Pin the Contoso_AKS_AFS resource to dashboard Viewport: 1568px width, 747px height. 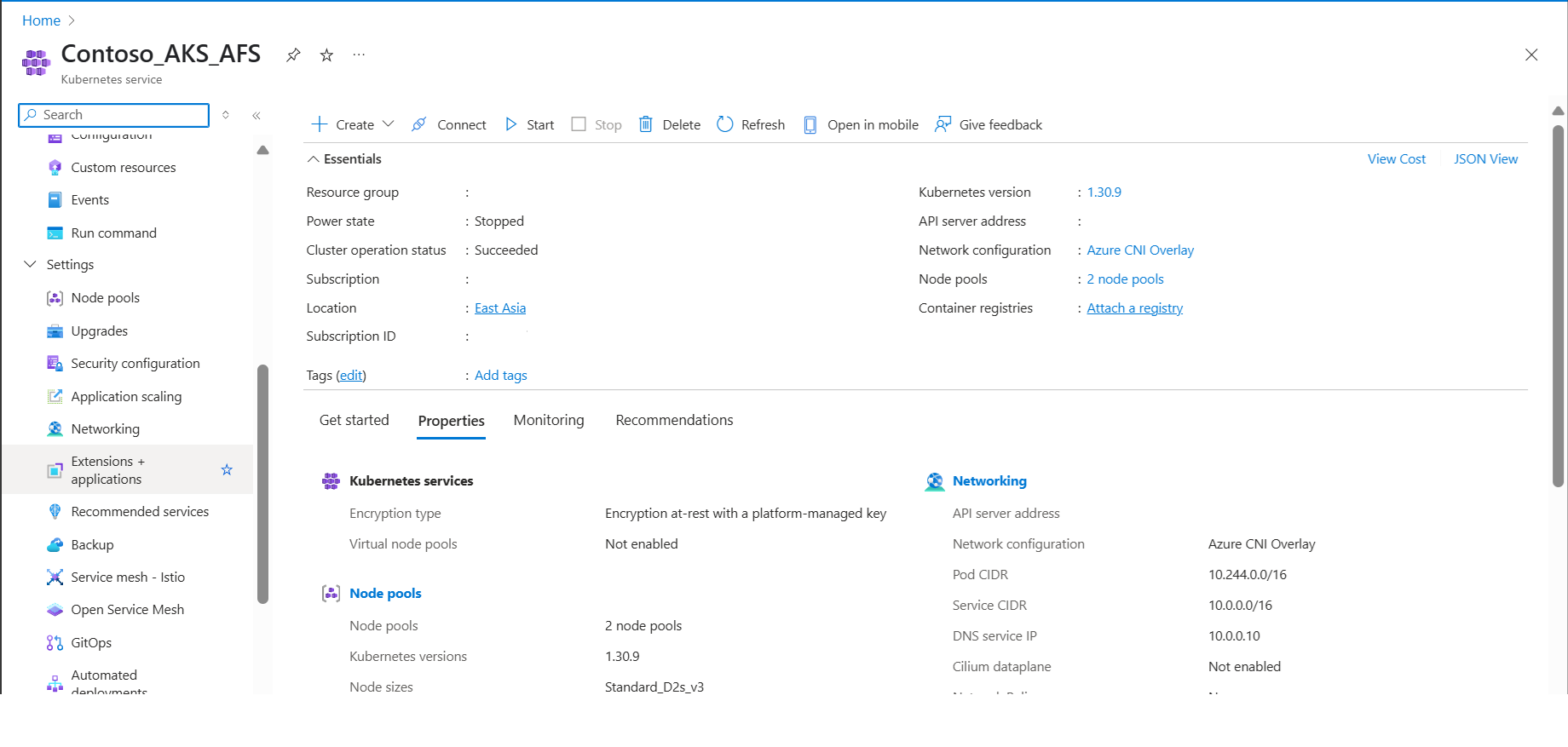[x=293, y=55]
